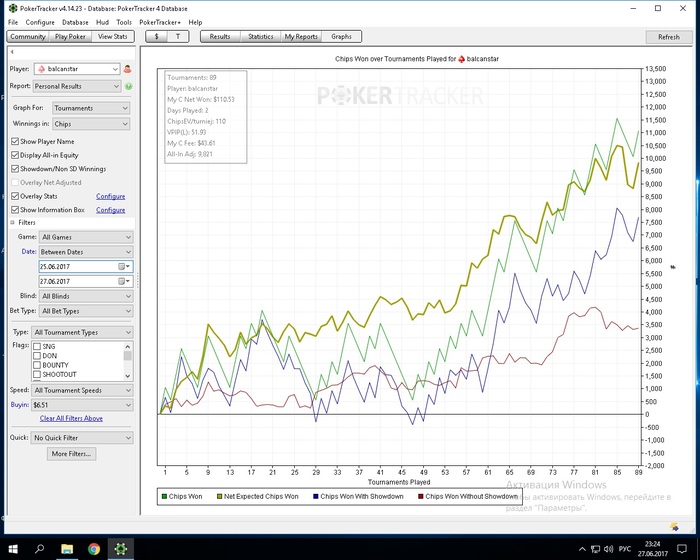The image size is (700, 560).
Task: Click the green status icon beside Report
Action: pyautogui.click(x=128, y=87)
